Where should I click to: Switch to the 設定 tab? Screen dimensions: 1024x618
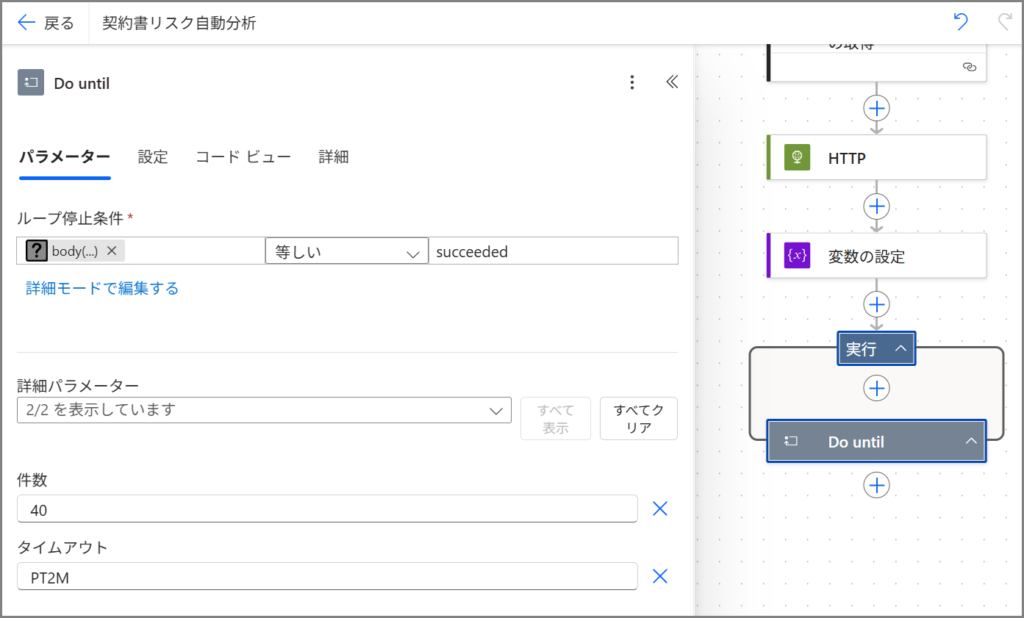[153, 157]
